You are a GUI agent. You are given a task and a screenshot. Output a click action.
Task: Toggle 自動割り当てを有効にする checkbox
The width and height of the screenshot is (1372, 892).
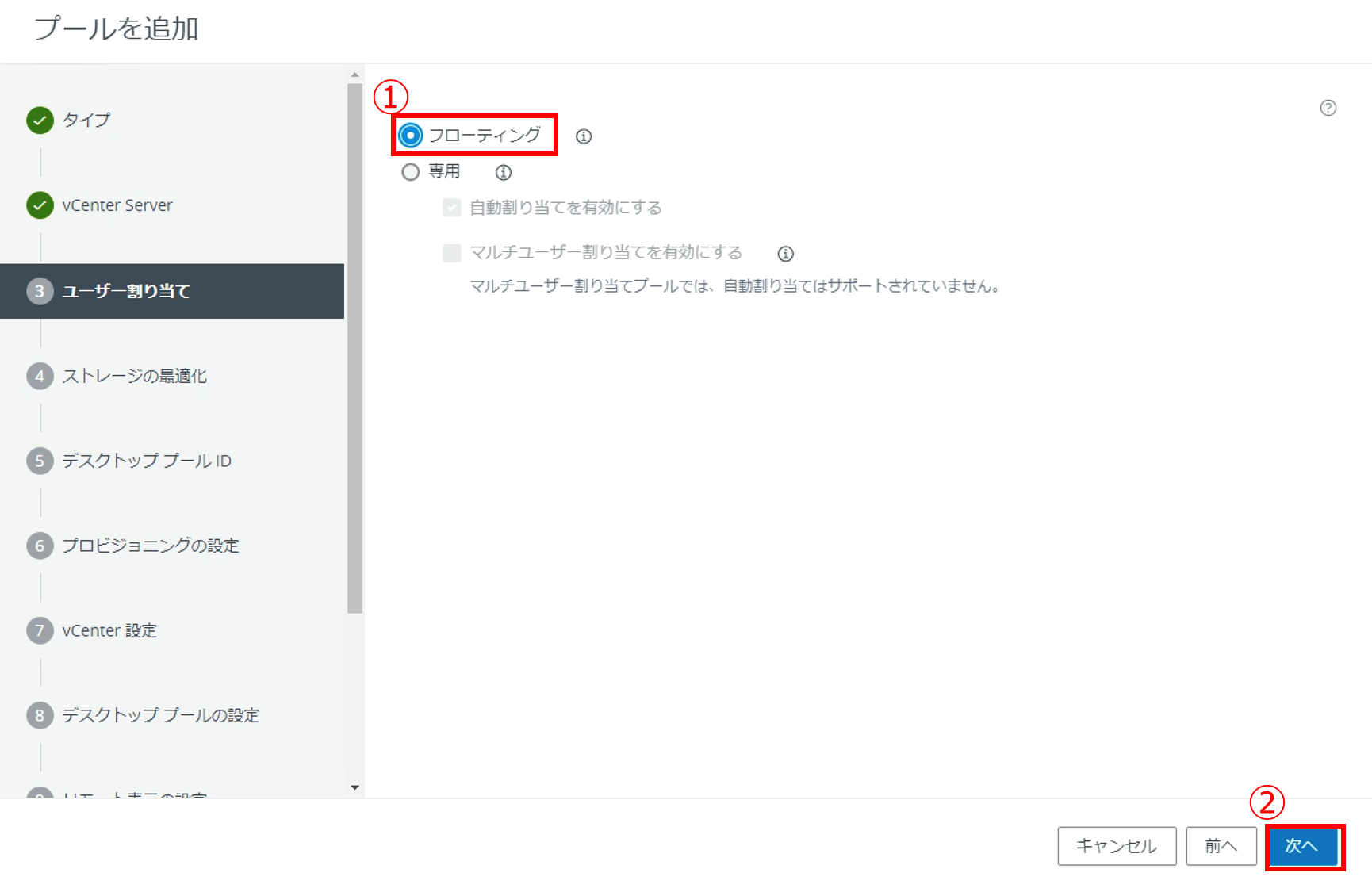[452, 208]
